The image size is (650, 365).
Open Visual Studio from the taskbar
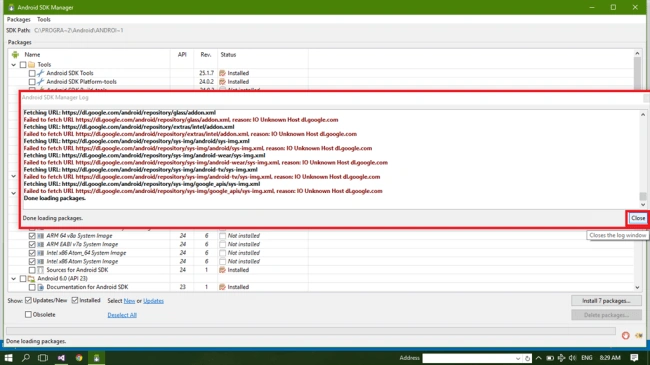[61, 358]
